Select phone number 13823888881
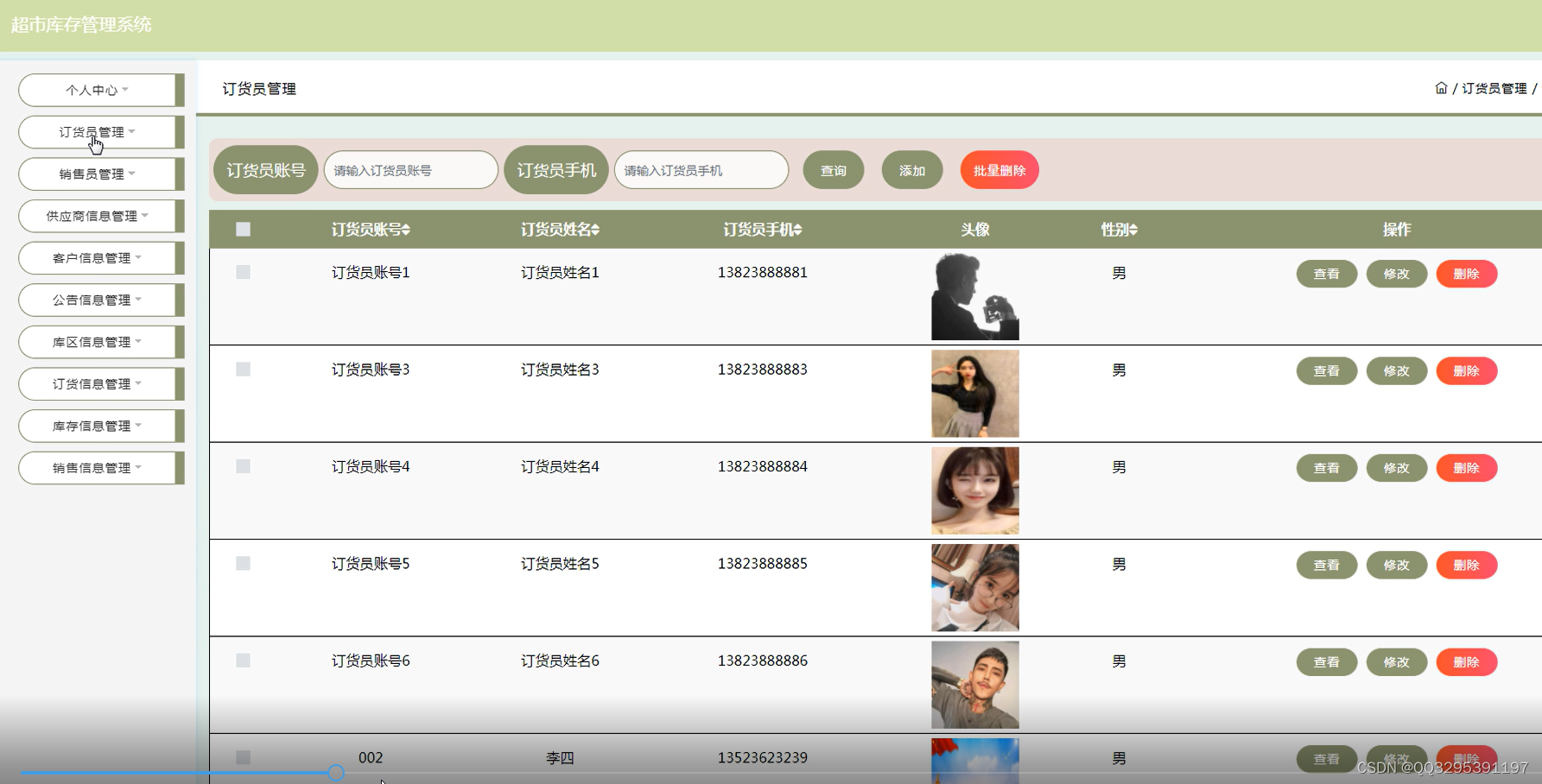The image size is (1542, 784). point(763,273)
